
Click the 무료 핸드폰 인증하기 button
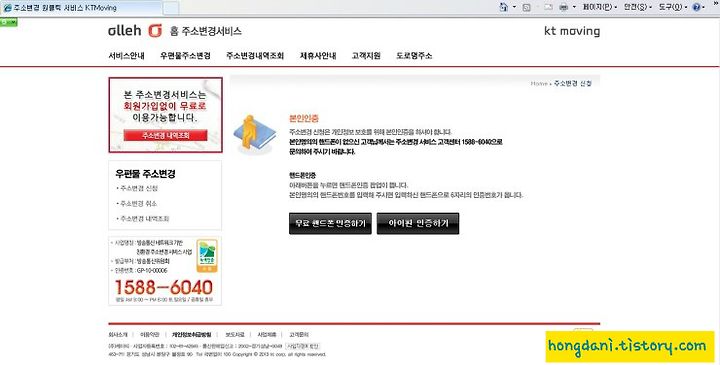330,223
